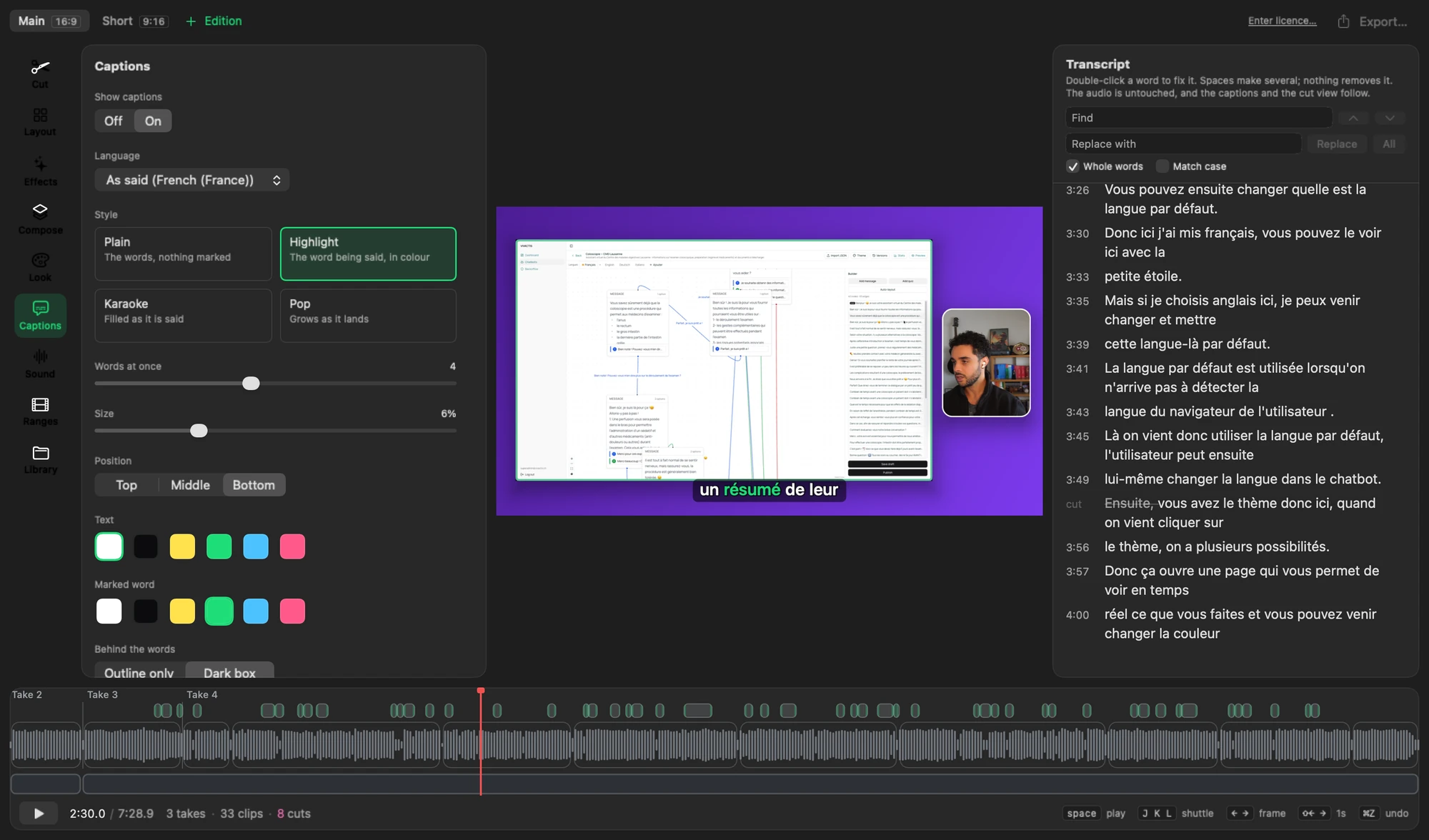Open the caption Language dropdown
The width and height of the screenshot is (1429, 840).
[192, 180]
